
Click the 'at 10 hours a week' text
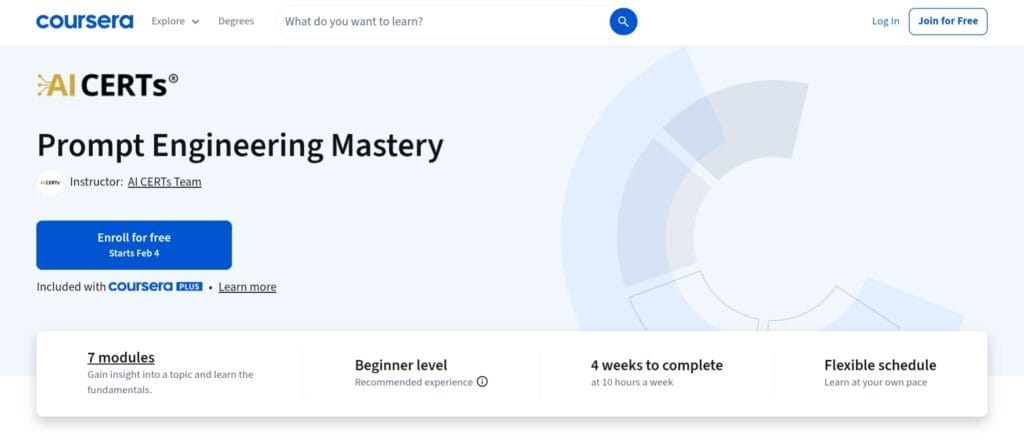coord(632,382)
